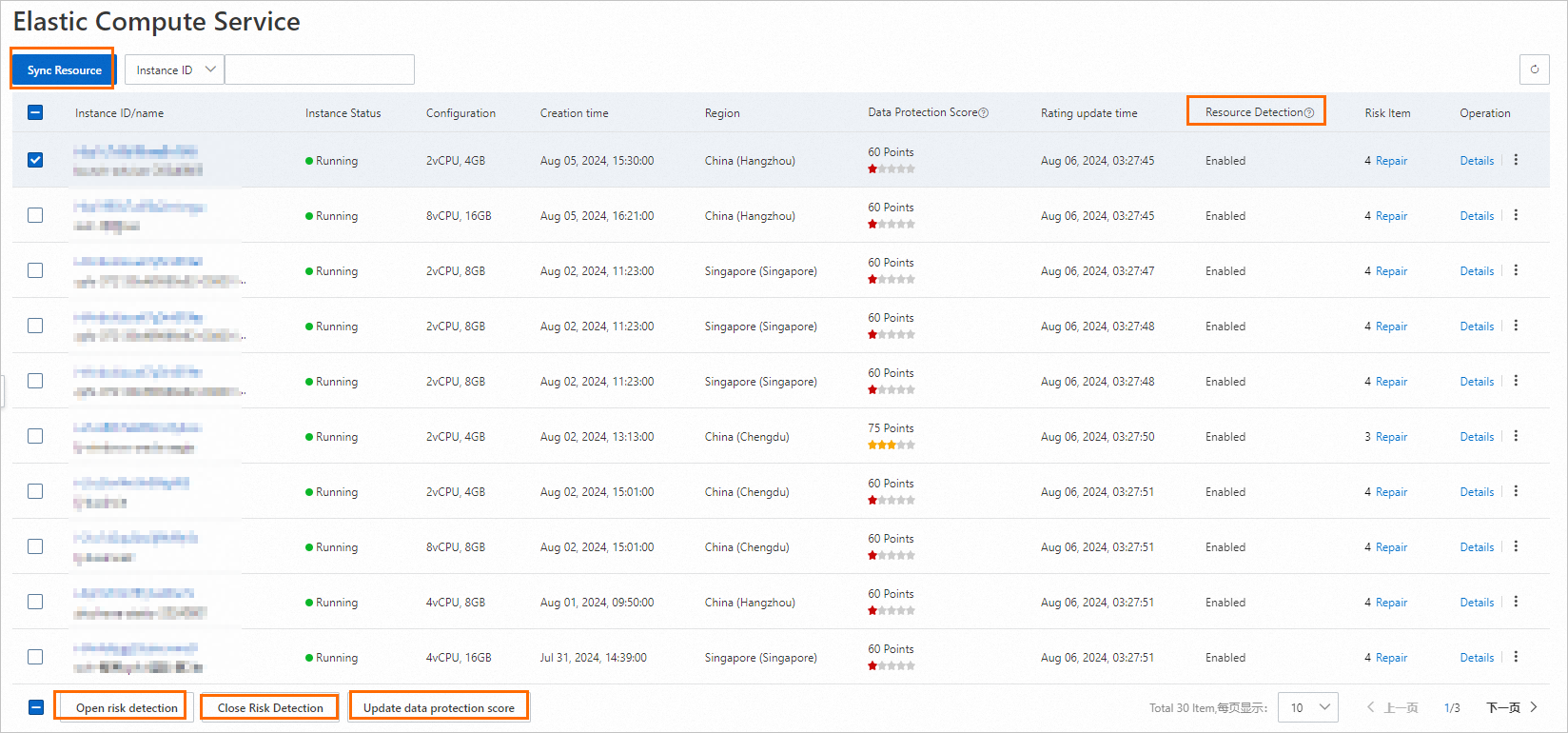Go to the previous page with the left arrow
This screenshot has height=733, width=1568.
coord(1371,707)
